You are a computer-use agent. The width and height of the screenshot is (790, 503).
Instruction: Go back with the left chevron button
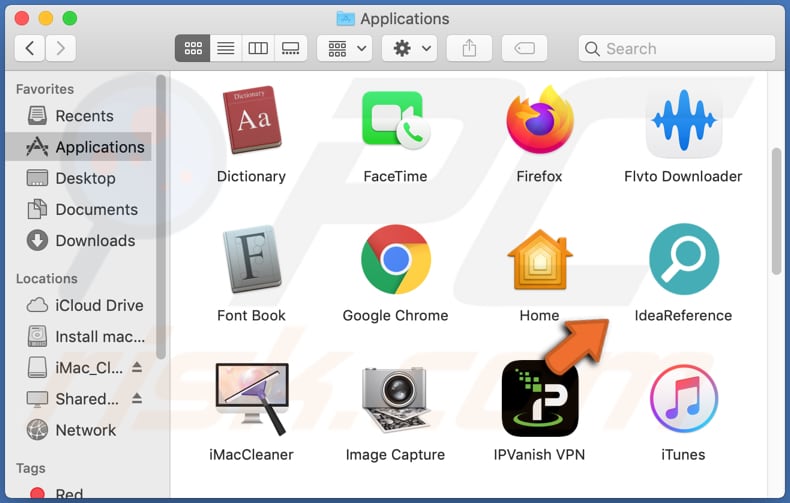pos(30,48)
